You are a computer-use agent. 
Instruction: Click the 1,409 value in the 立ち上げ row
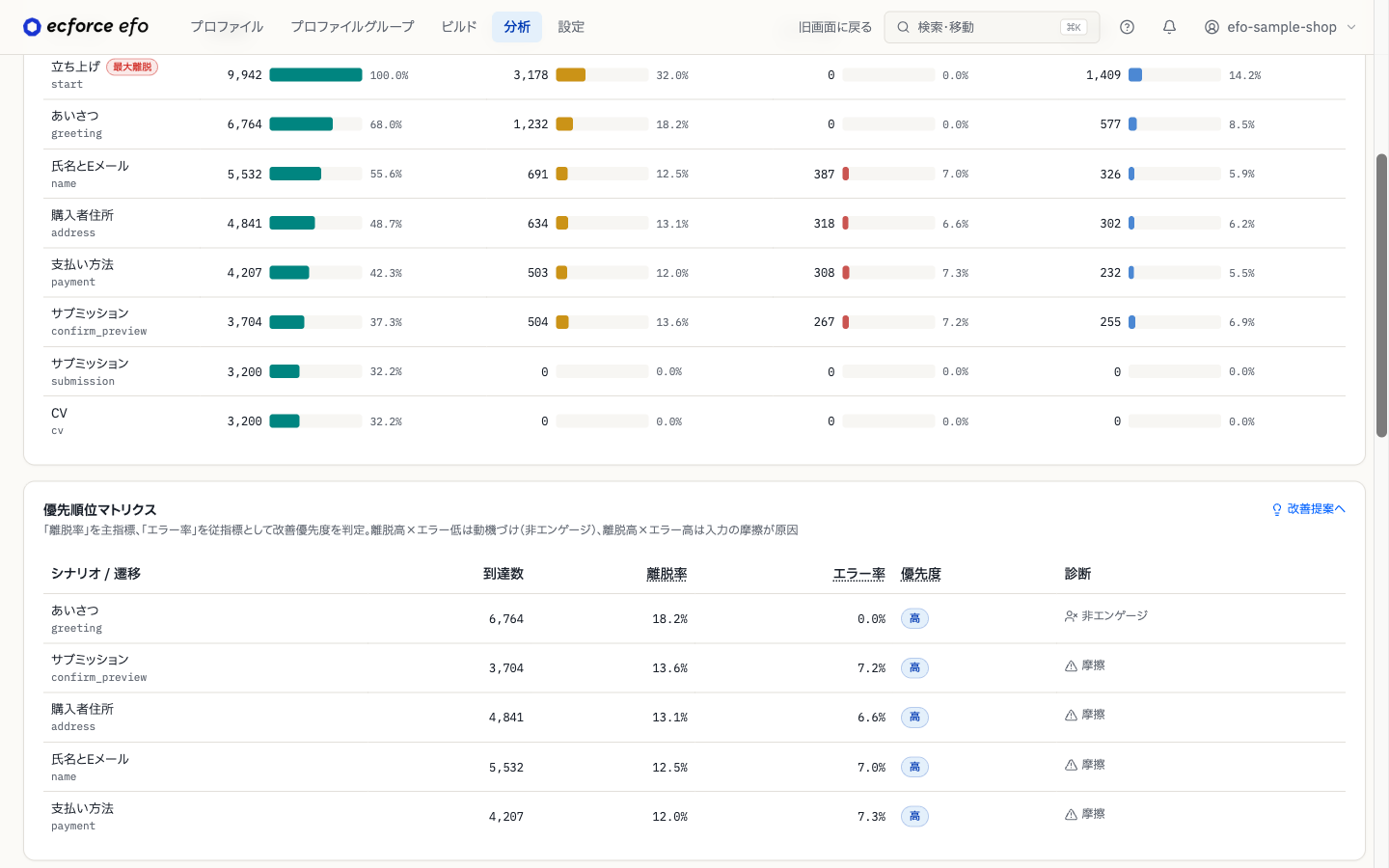(x=1103, y=75)
